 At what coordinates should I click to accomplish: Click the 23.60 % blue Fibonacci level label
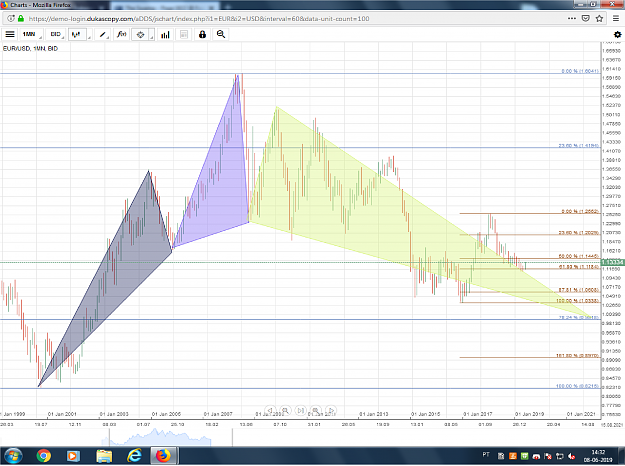point(578,146)
